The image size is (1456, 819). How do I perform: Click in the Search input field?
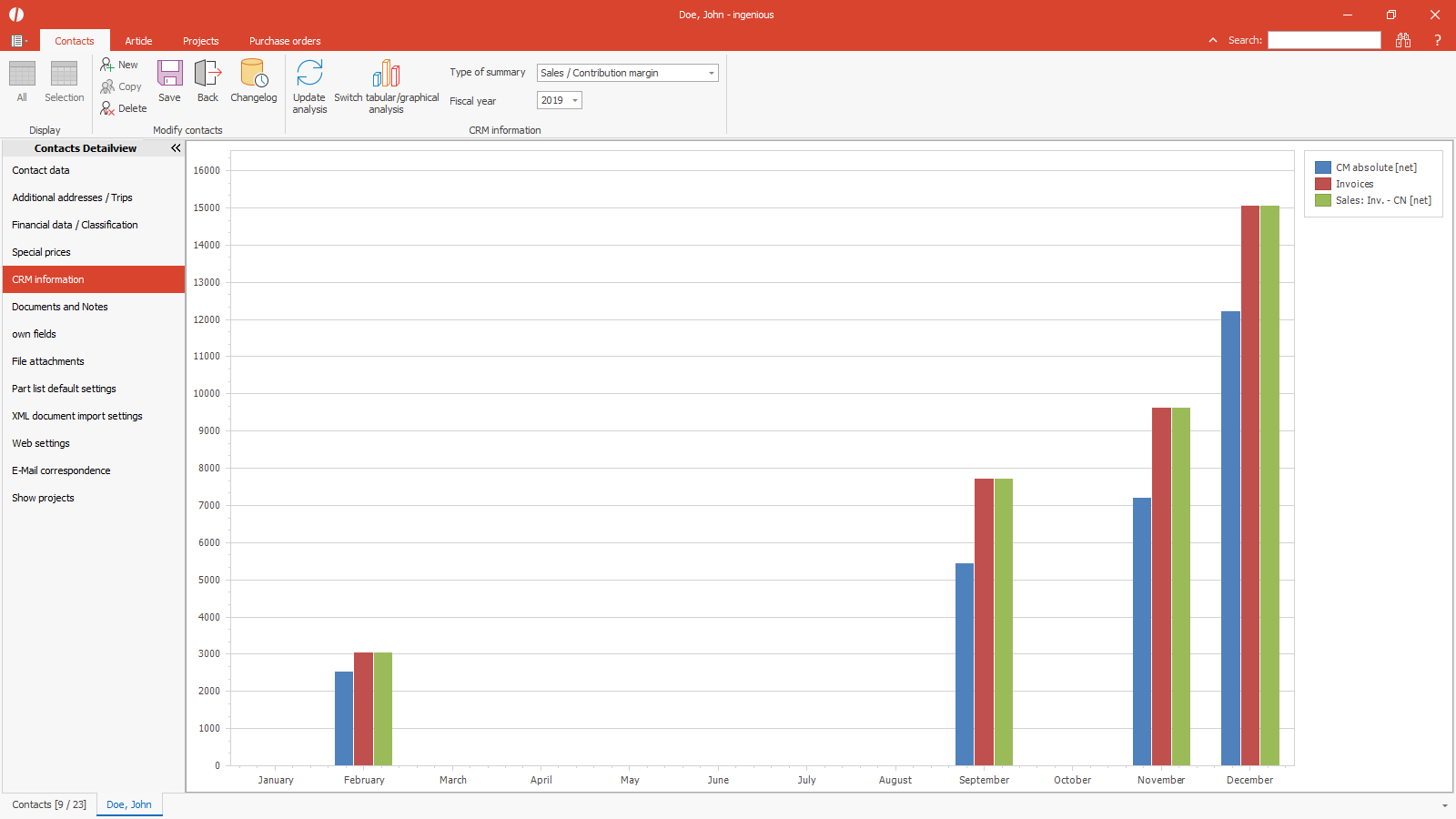1324,40
